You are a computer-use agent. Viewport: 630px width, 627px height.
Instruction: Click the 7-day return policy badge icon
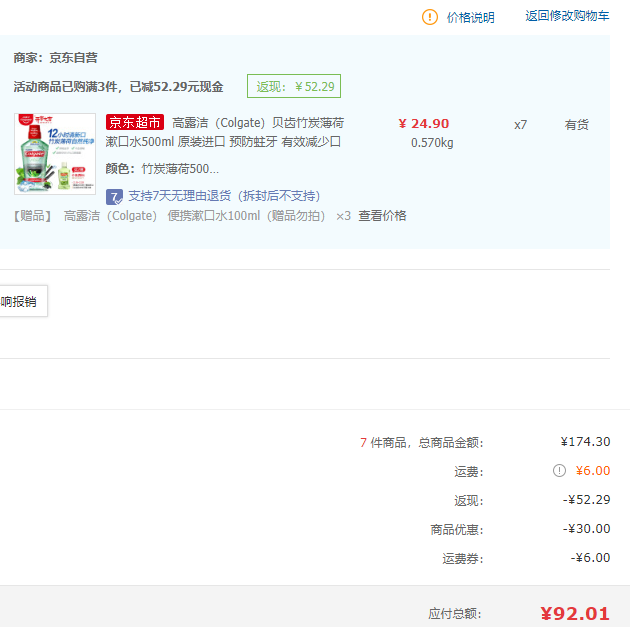[x=114, y=196]
